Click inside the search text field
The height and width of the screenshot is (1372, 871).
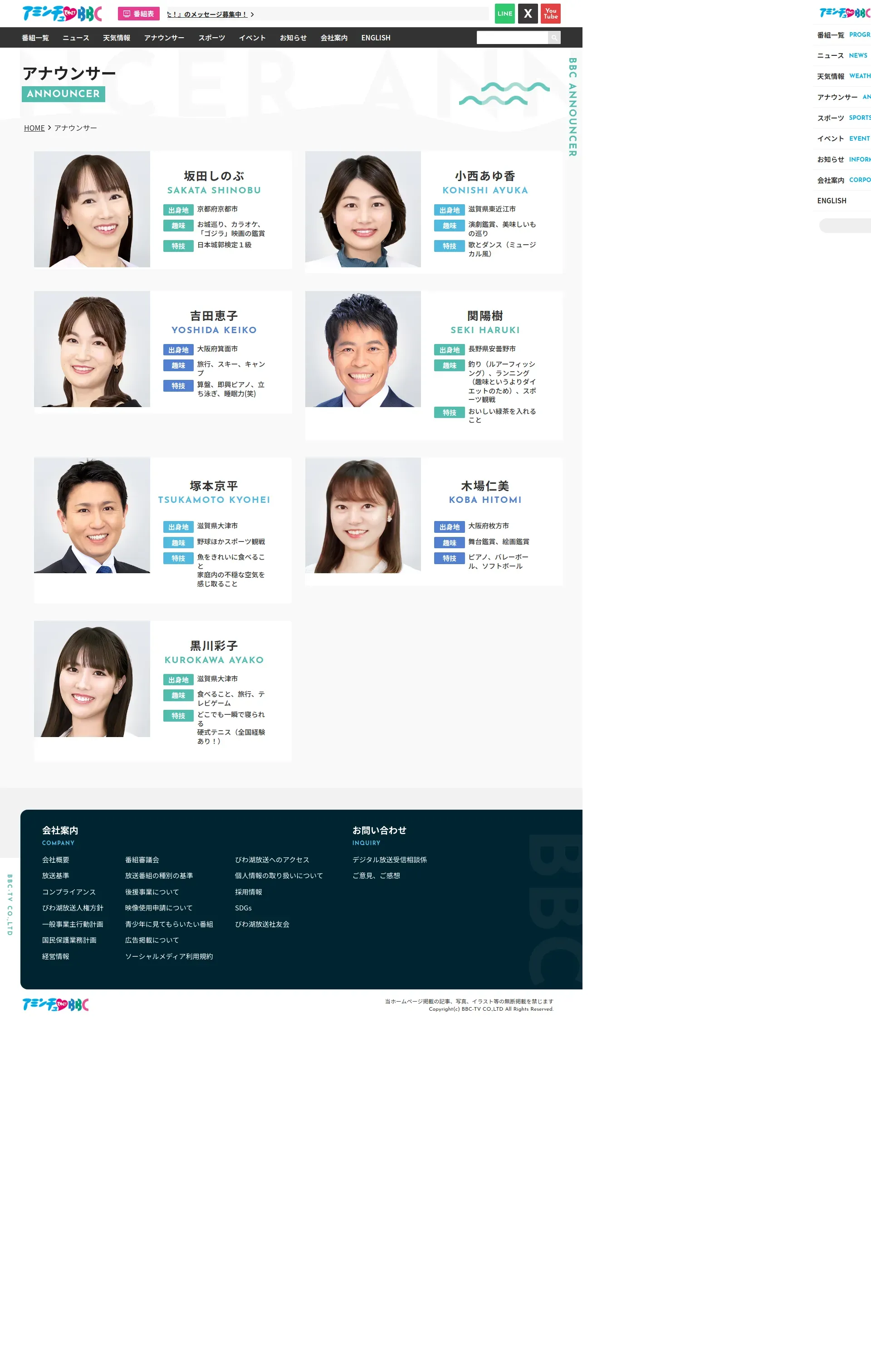click(512, 38)
